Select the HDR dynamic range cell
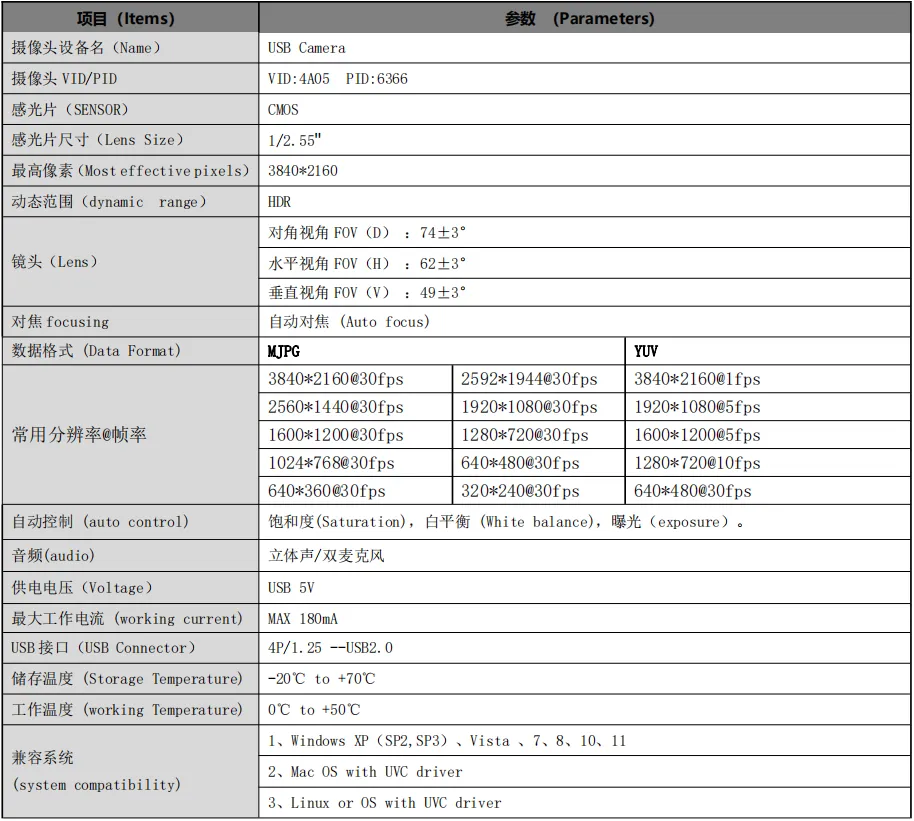Image resolution: width=914 pixels, height=821 pixels. point(280,202)
